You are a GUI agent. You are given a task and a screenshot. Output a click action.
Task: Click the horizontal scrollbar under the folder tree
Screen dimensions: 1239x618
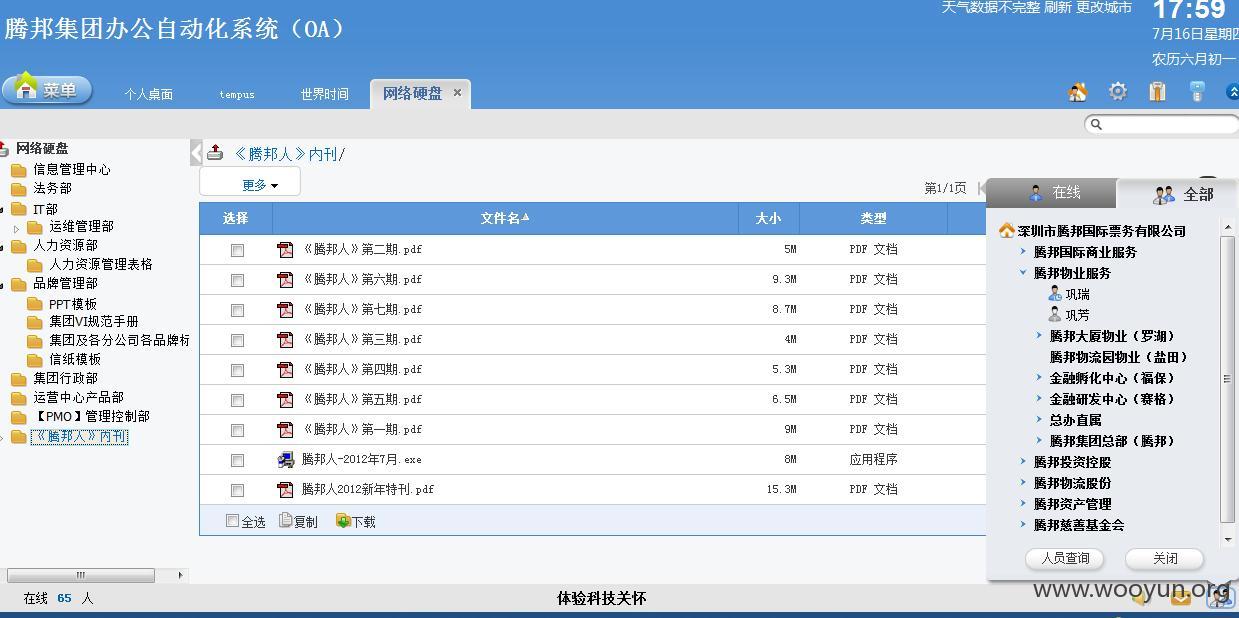point(81,575)
